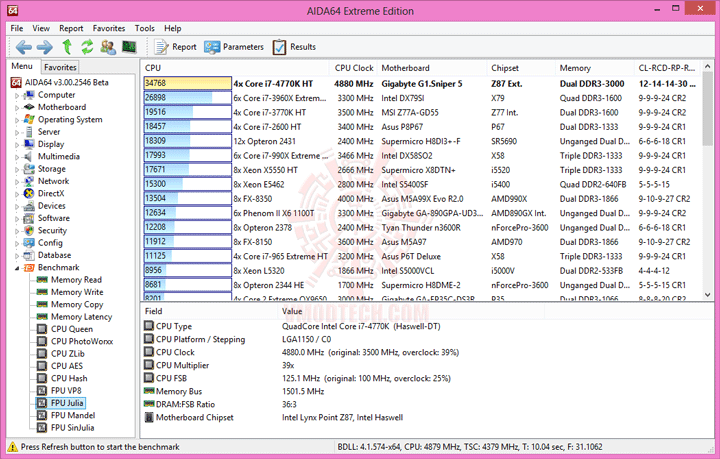Click the Forward arrow toolbar icon
This screenshot has width=720, height=459.
(45, 47)
